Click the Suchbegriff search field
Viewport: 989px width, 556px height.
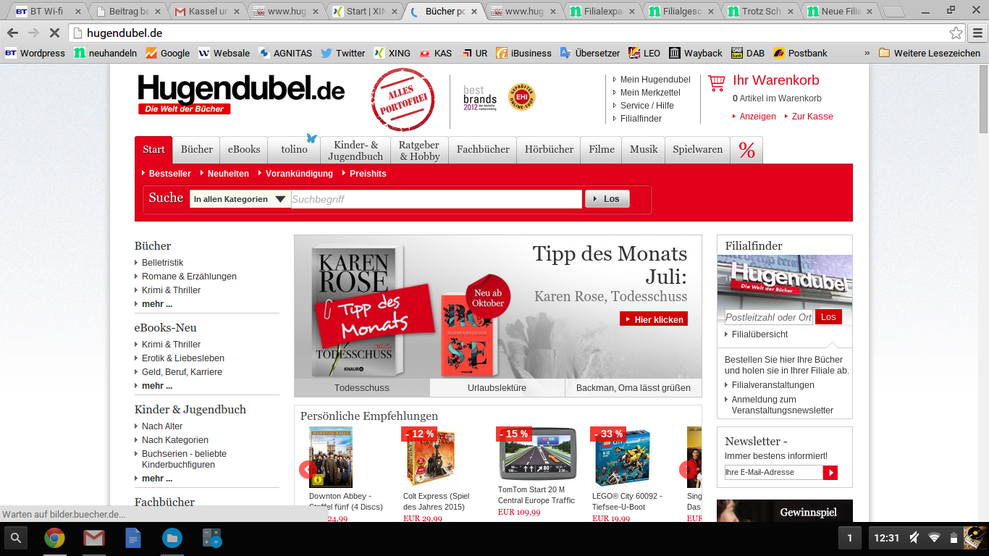[436, 199]
